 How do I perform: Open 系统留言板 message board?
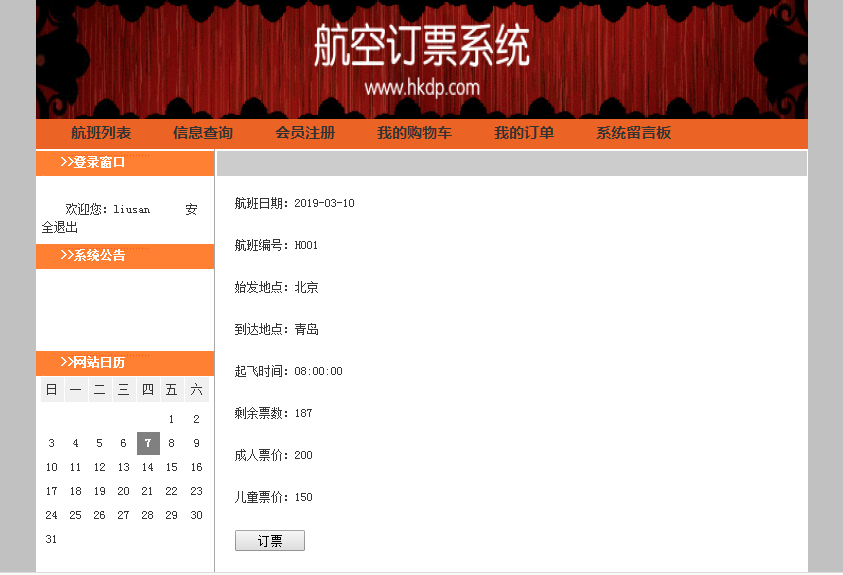[633, 133]
